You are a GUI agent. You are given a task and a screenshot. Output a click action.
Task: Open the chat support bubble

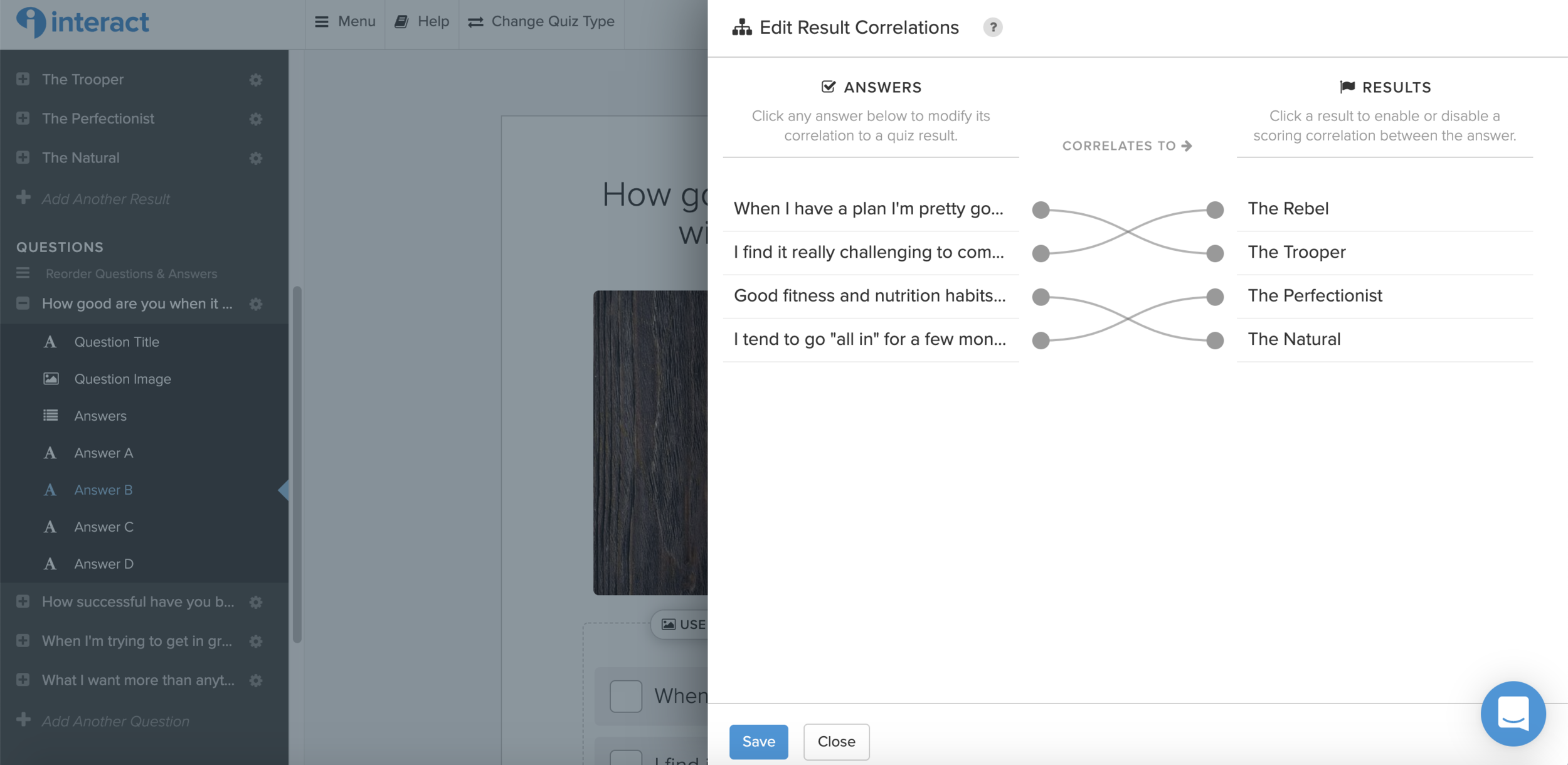pos(1512,713)
